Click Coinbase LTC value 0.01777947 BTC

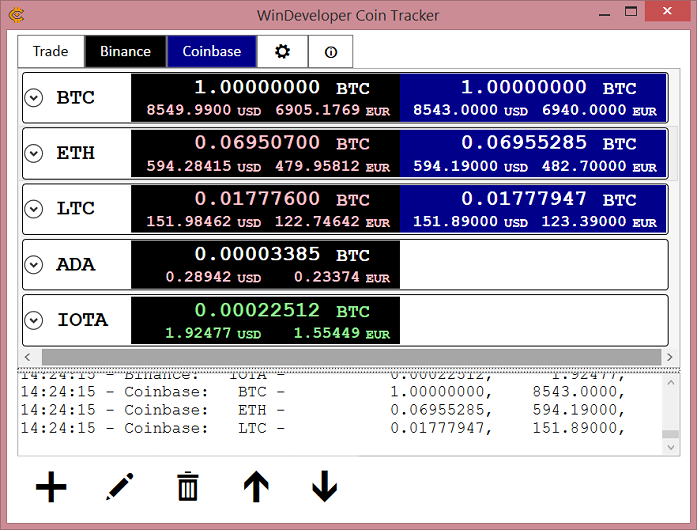click(549, 199)
